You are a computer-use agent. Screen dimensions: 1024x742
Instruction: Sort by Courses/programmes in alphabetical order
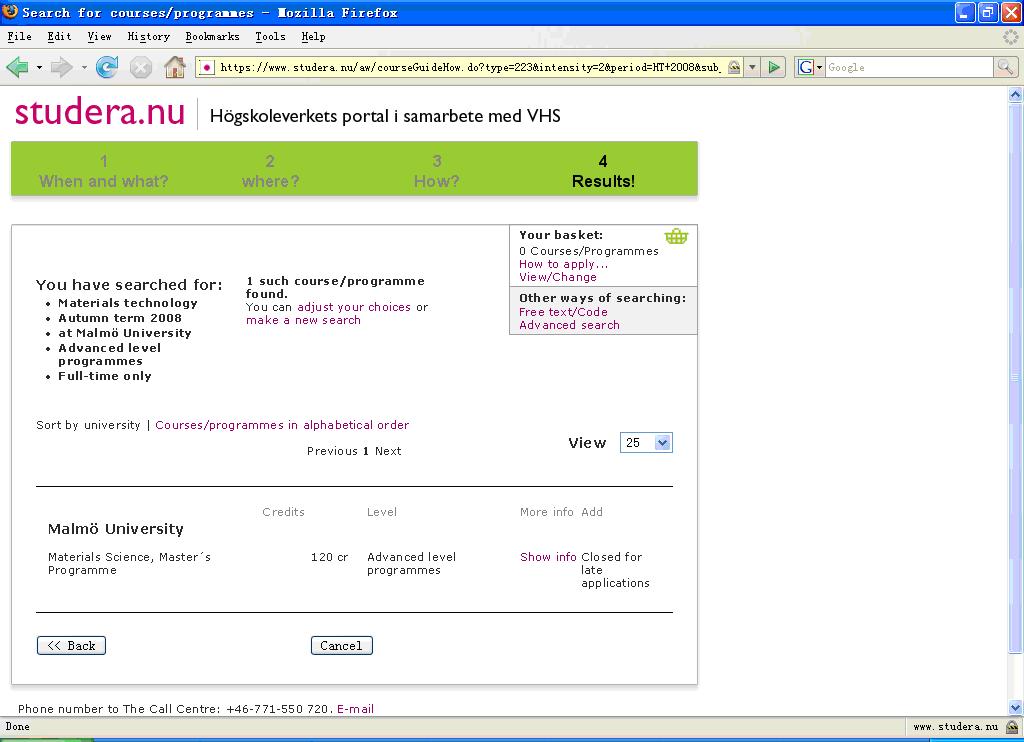[282, 425]
